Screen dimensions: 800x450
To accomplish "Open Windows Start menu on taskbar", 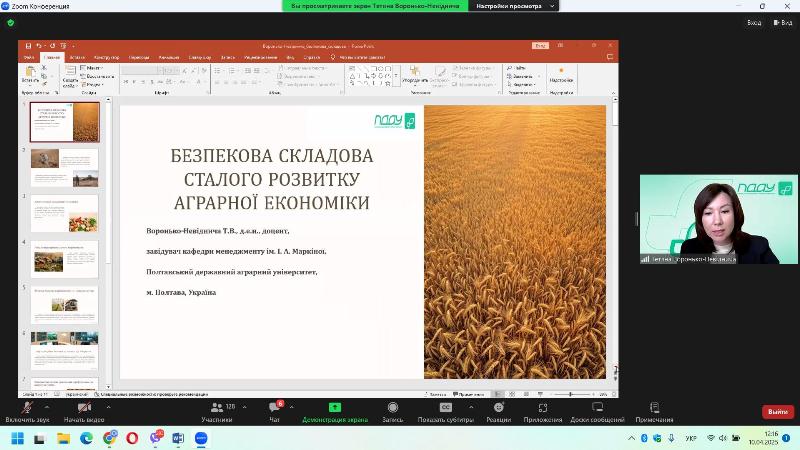I will pos(17,438).
